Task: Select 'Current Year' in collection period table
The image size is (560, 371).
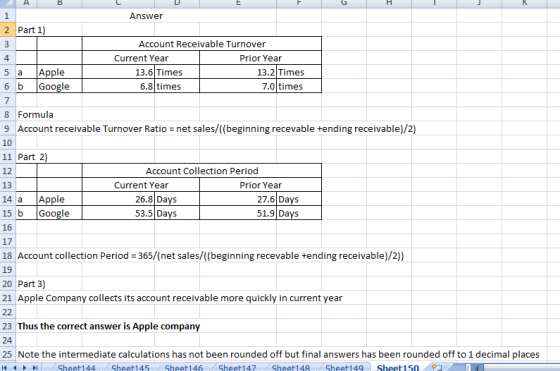Action: [141, 185]
